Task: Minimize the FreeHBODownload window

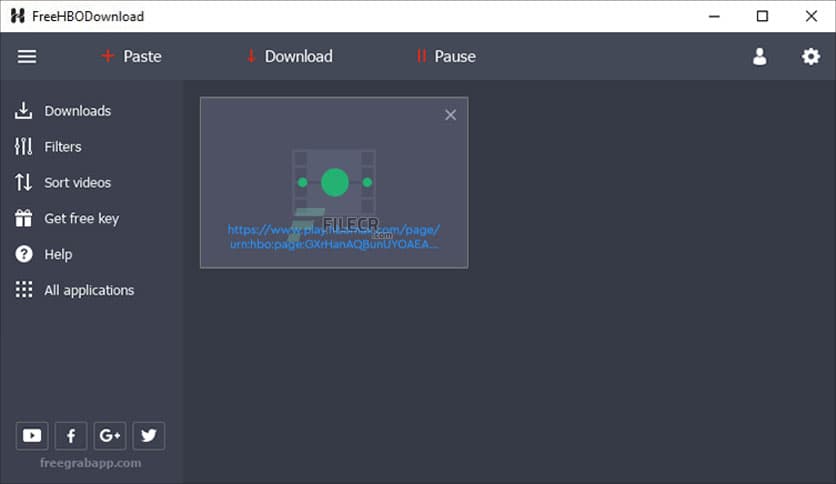Action: tap(714, 16)
